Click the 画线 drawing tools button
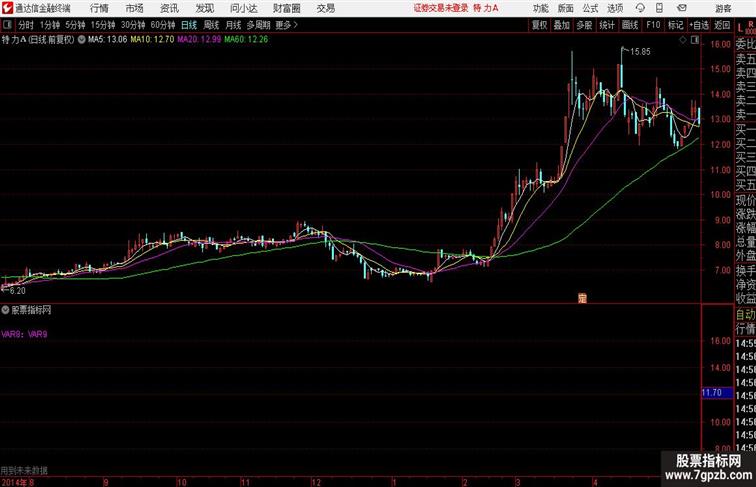756x487 pixels. [x=630, y=25]
